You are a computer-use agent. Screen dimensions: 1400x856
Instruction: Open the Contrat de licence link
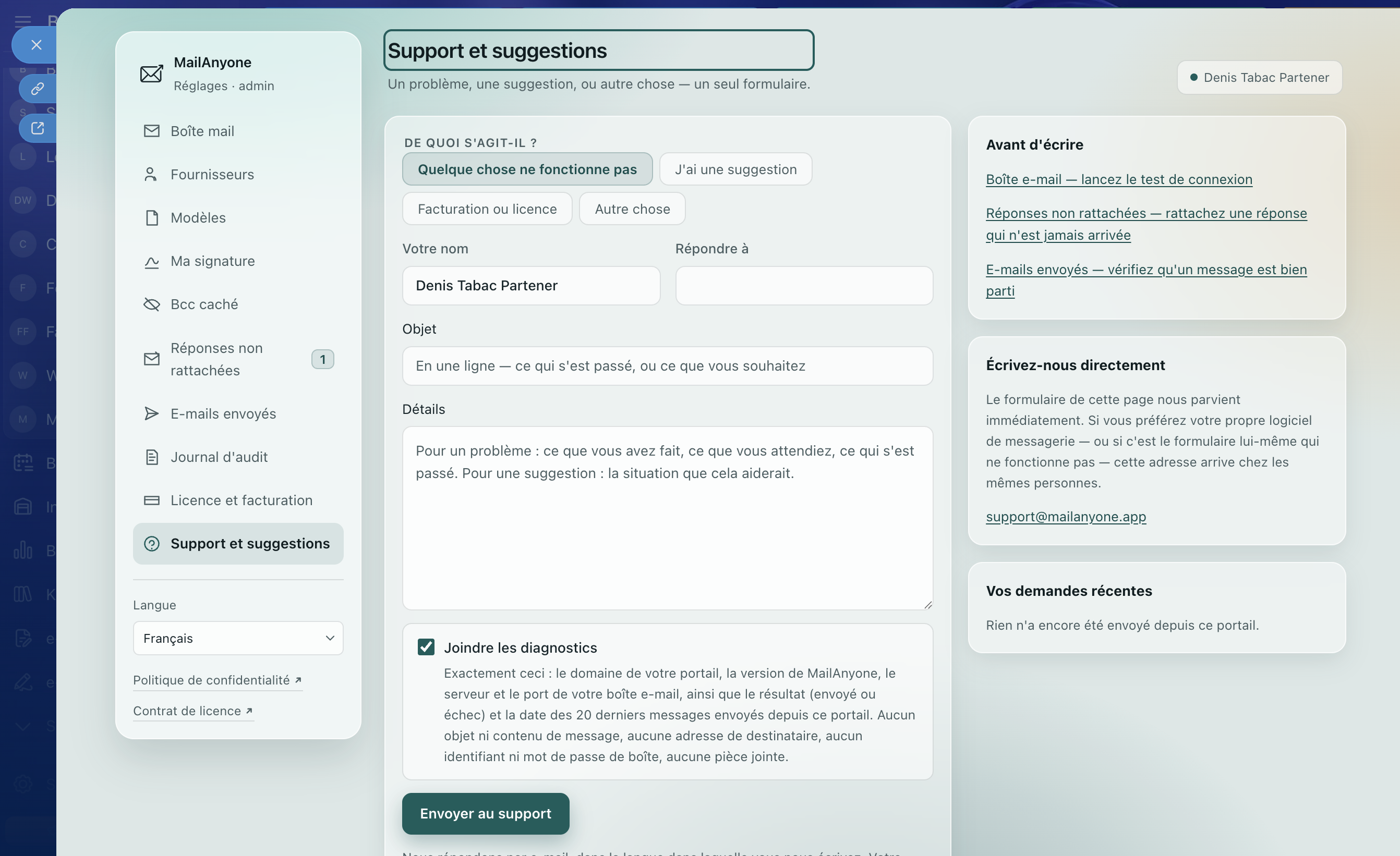coord(192,711)
